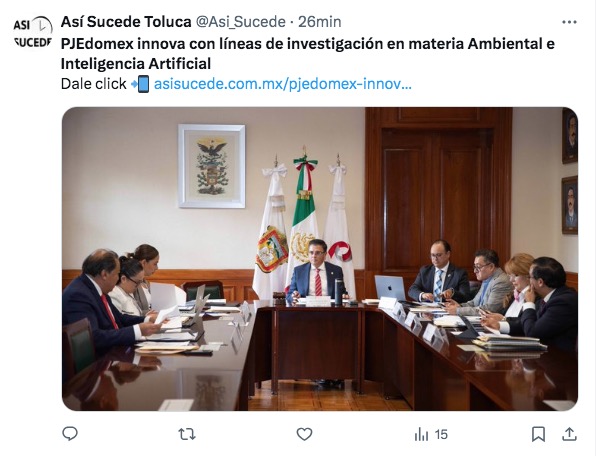Open the @Asi_Sucede handle
The width and height of the screenshot is (599, 456).
[x=241, y=22]
